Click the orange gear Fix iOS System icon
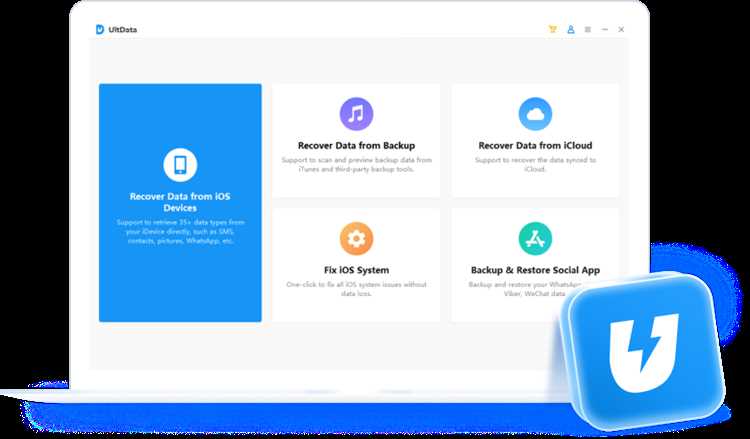 tap(356, 238)
